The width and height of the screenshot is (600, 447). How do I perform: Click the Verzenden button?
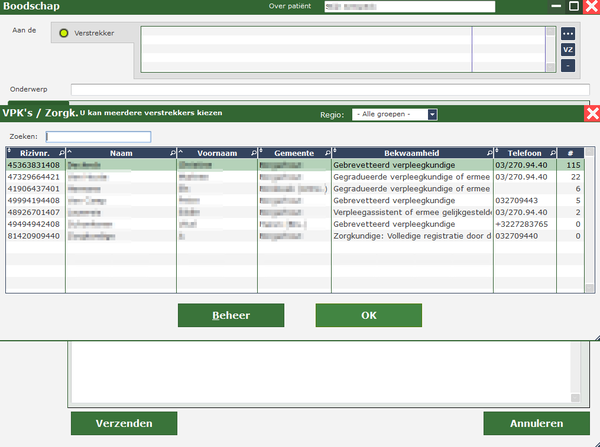coord(124,423)
